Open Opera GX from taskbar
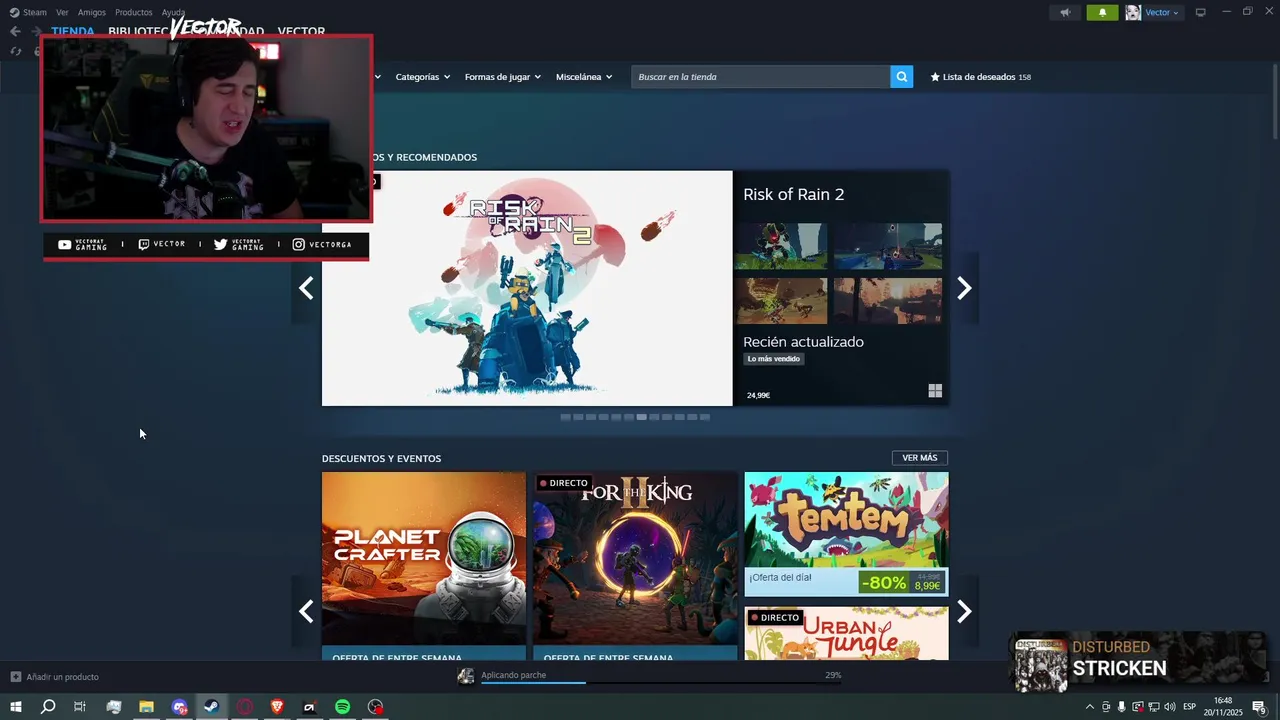Viewport: 1280px width, 720px height. 244,707
